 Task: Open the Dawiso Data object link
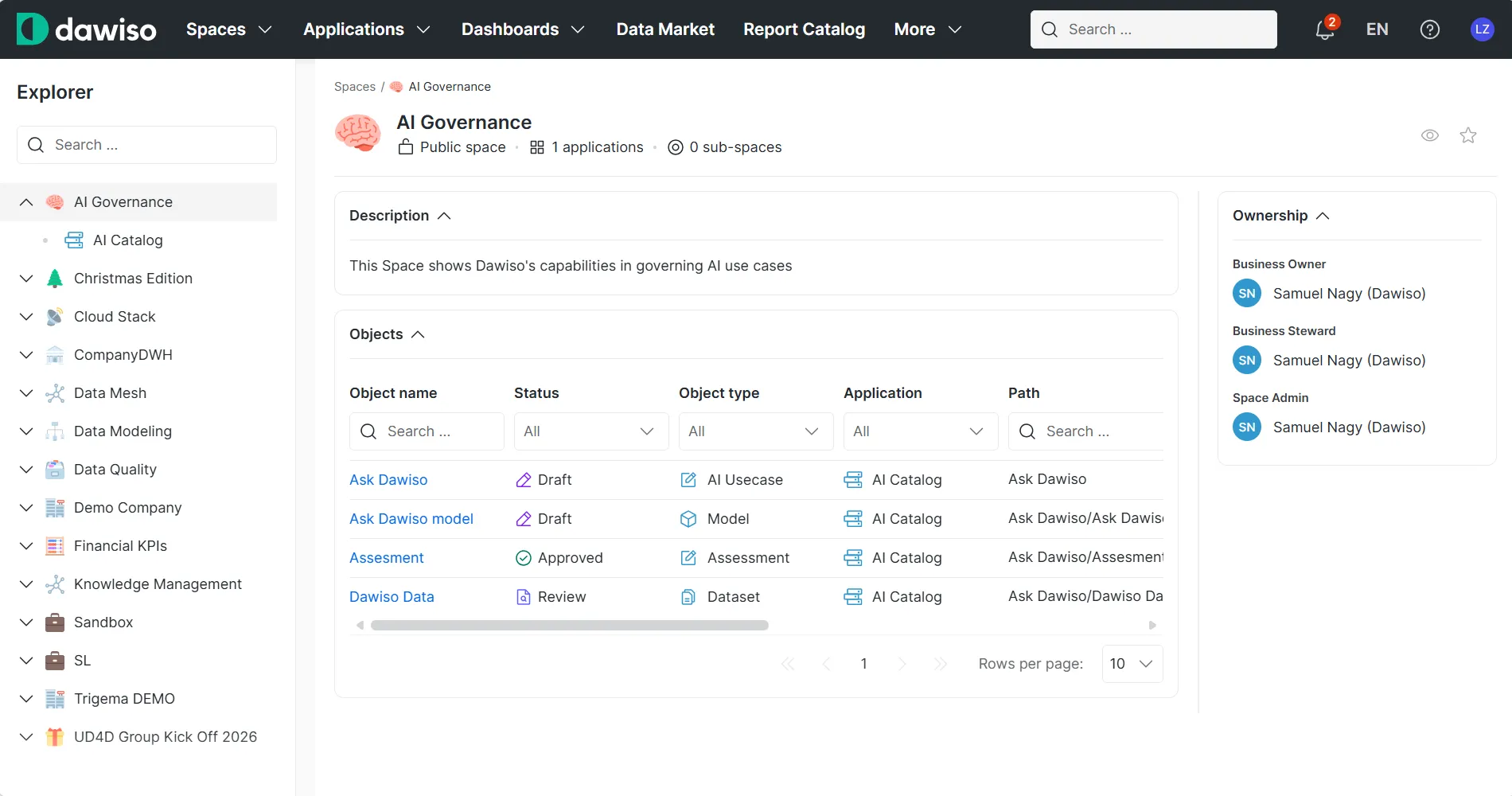(392, 597)
